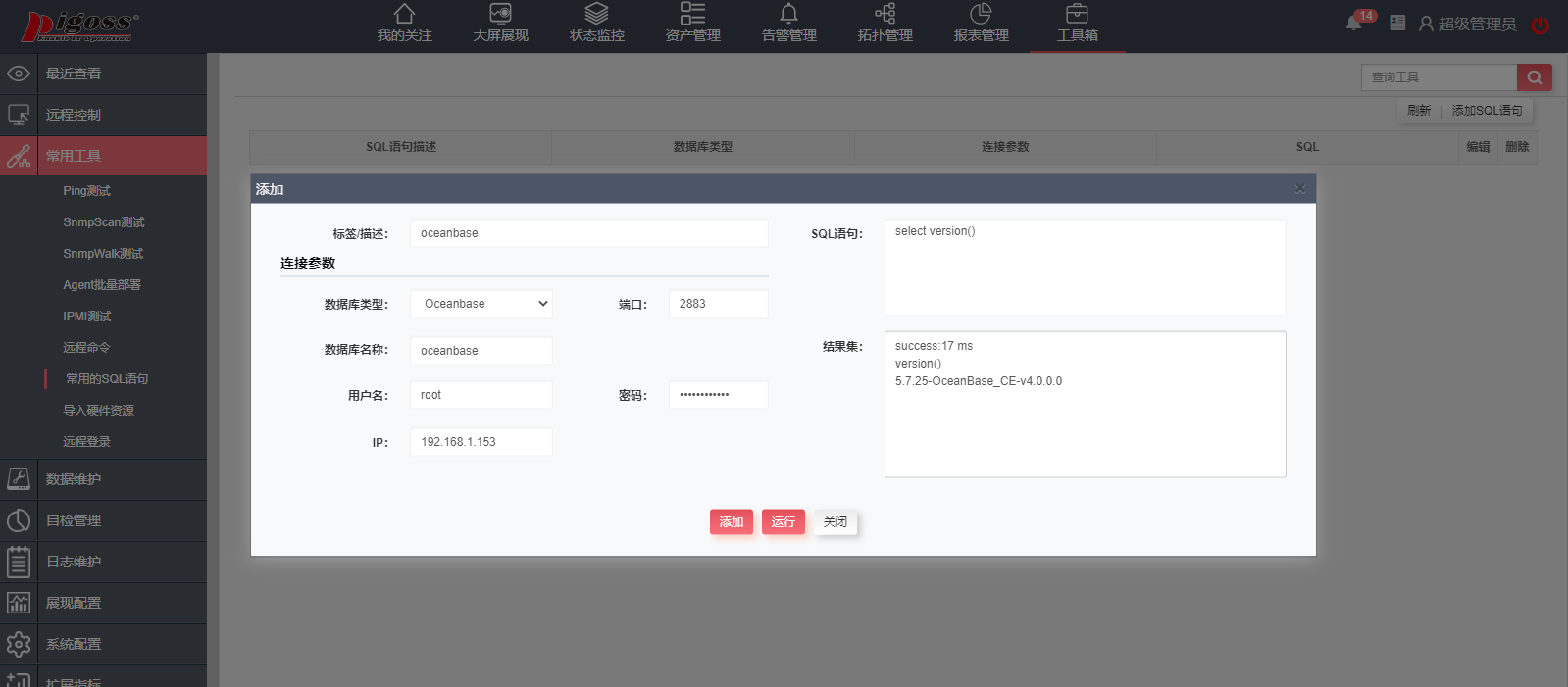
Task: Click the 编辑 column header
Action: tap(1478, 147)
